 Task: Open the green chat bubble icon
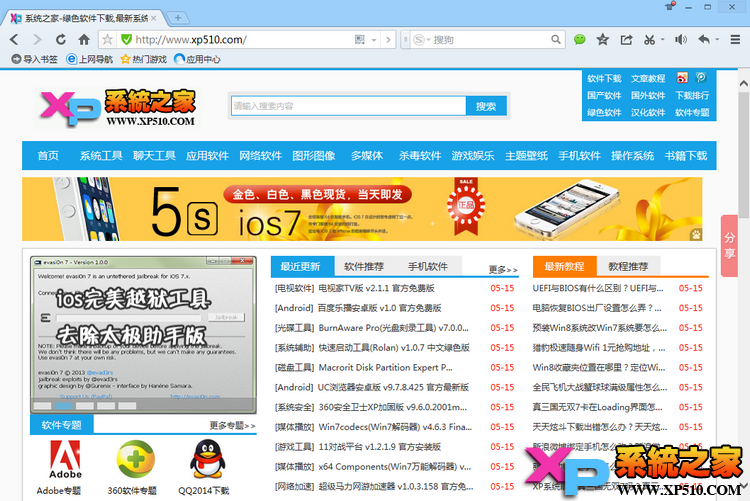tap(579, 39)
